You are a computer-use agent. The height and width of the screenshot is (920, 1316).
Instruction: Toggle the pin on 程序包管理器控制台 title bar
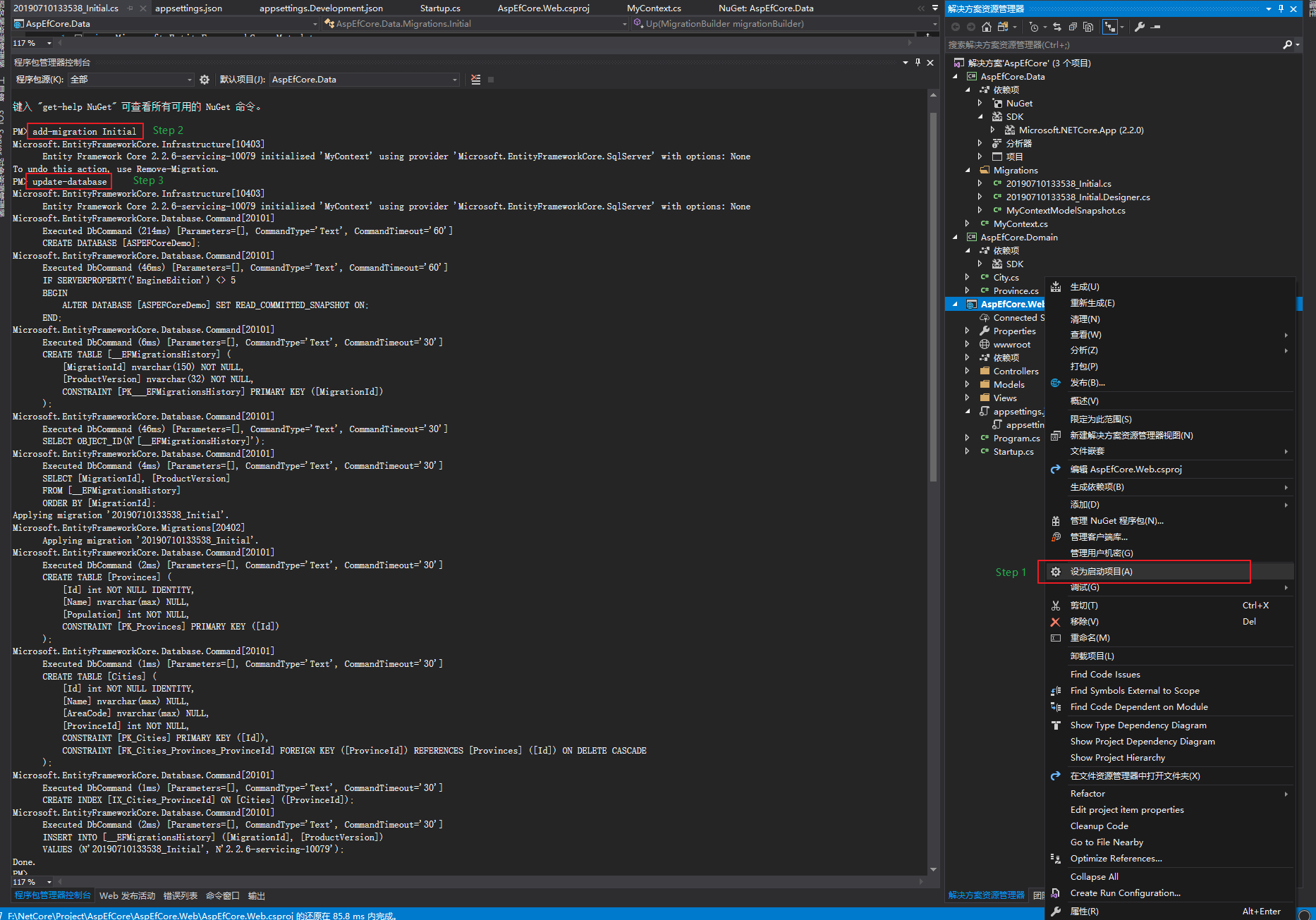point(918,62)
